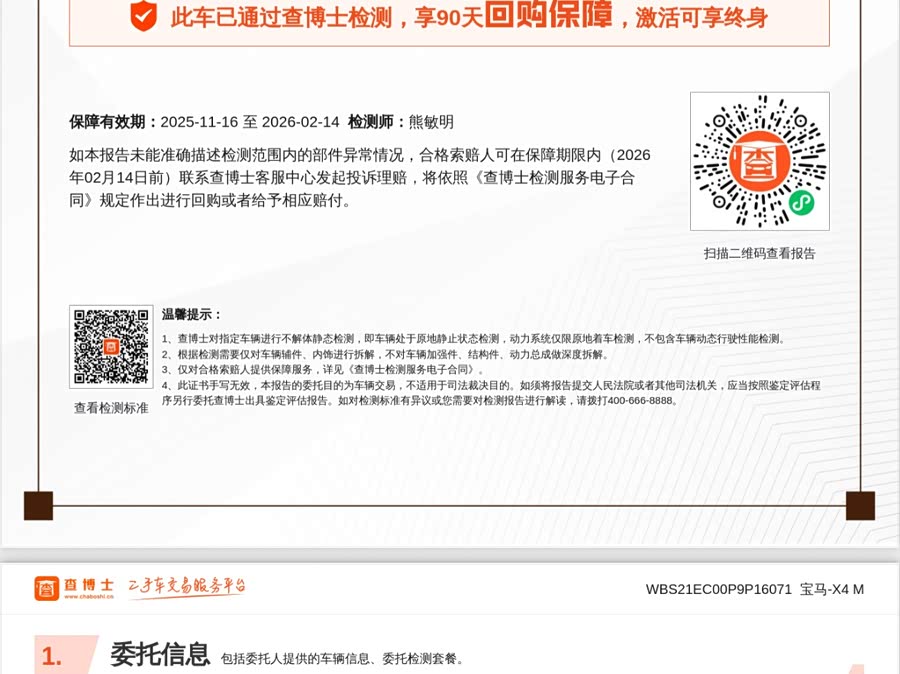
Task: Click the orange section number 1.
Action: pos(52,656)
